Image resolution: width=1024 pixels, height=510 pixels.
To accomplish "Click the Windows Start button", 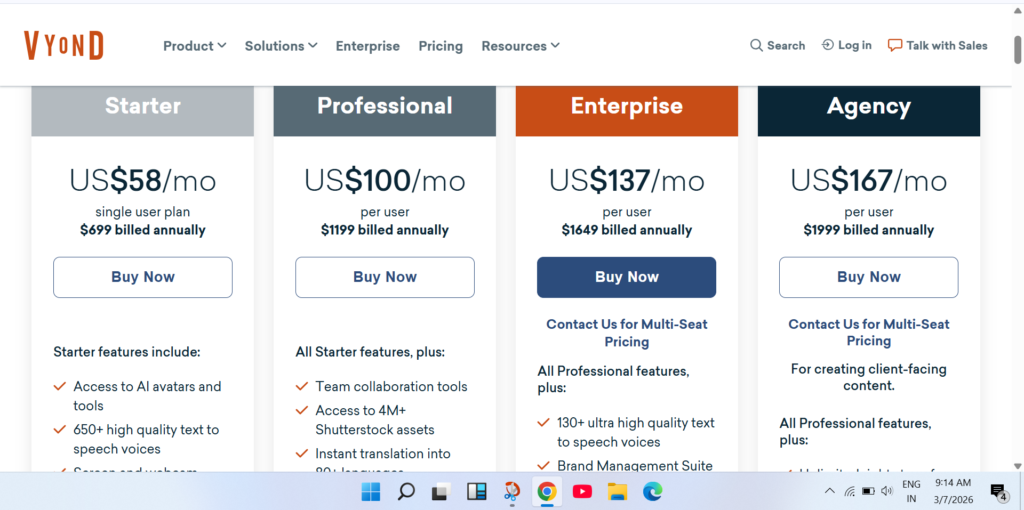I will coord(371,491).
